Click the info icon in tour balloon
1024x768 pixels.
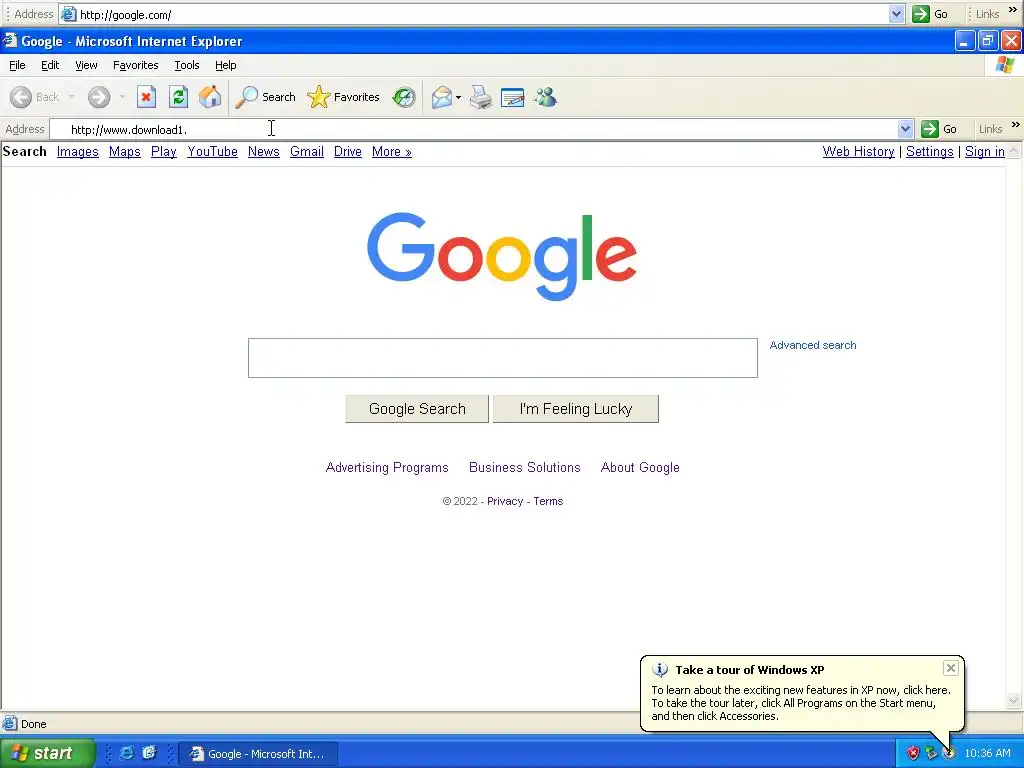[660, 669]
